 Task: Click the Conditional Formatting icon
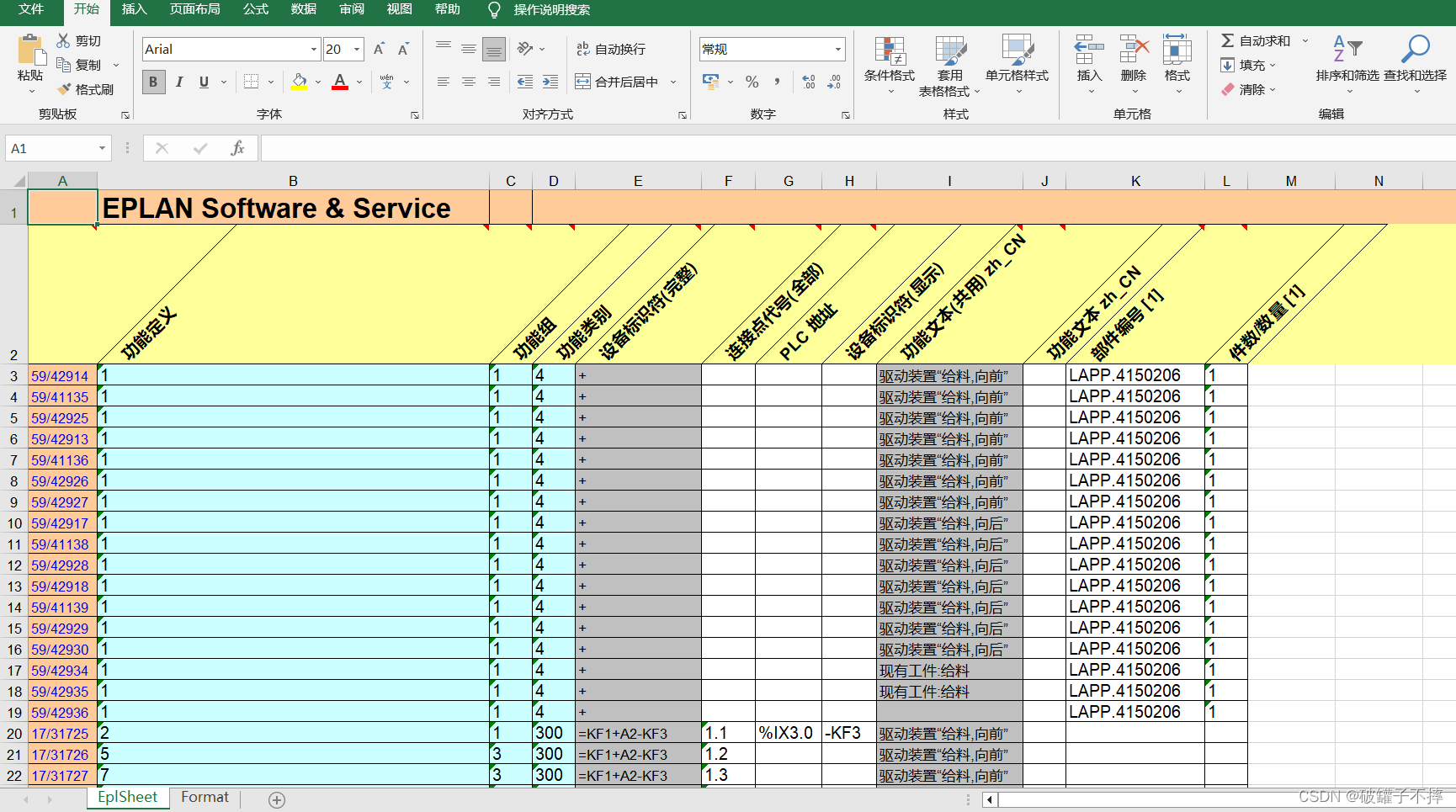pyautogui.click(x=889, y=52)
